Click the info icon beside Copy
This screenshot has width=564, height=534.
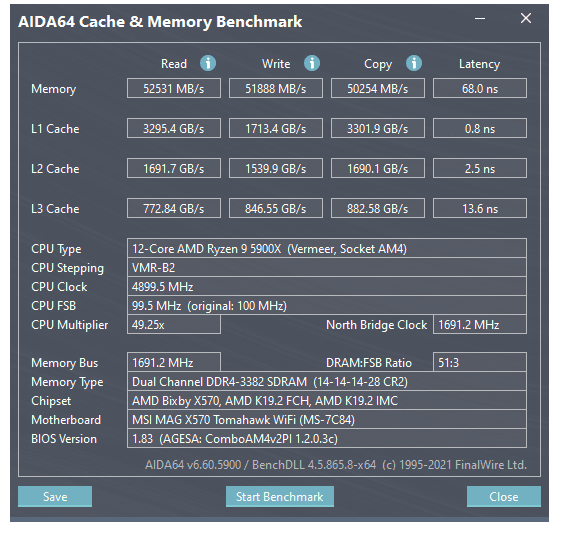pos(414,63)
